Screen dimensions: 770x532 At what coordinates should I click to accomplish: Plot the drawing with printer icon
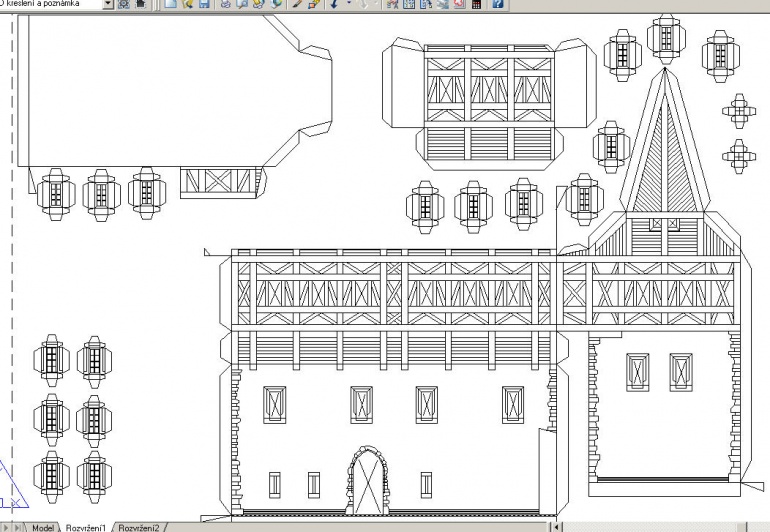click(x=225, y=4)
